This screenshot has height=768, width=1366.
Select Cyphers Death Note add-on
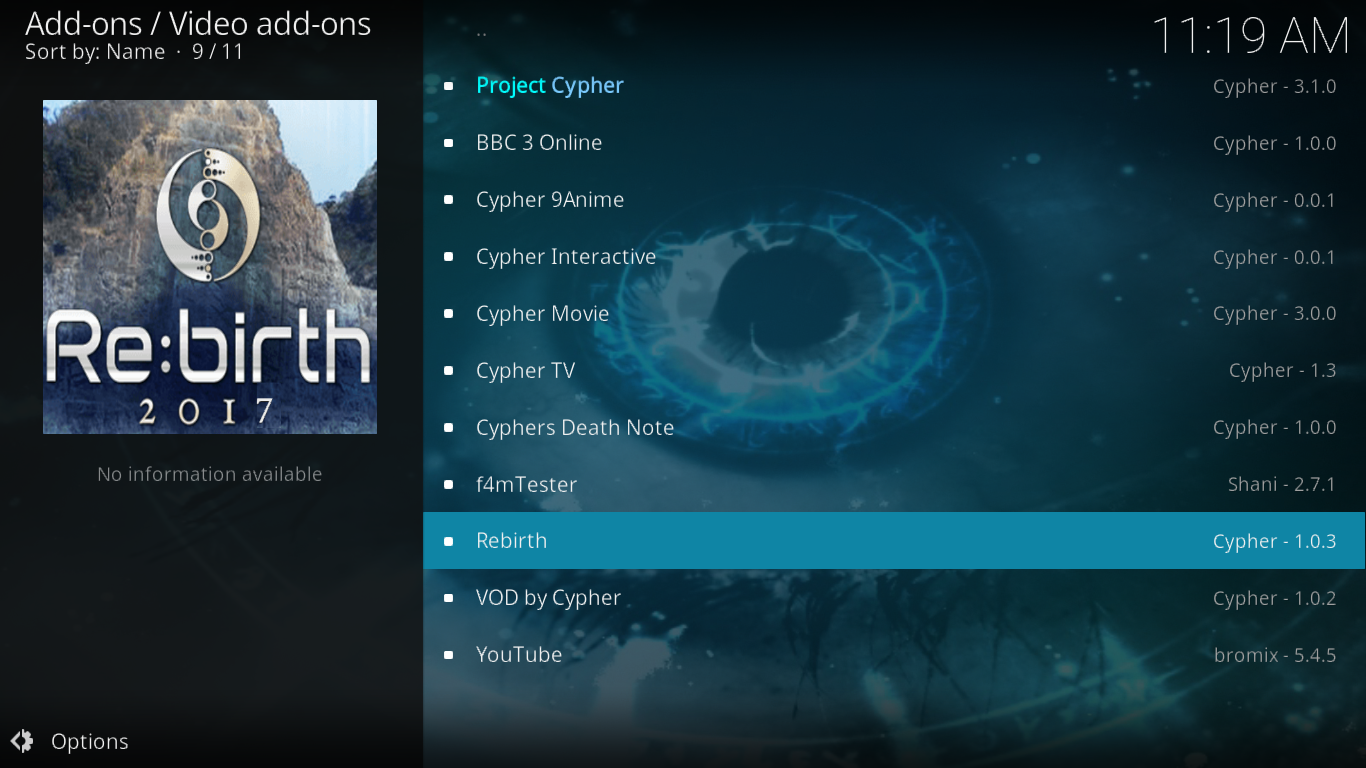coord(894,428)
